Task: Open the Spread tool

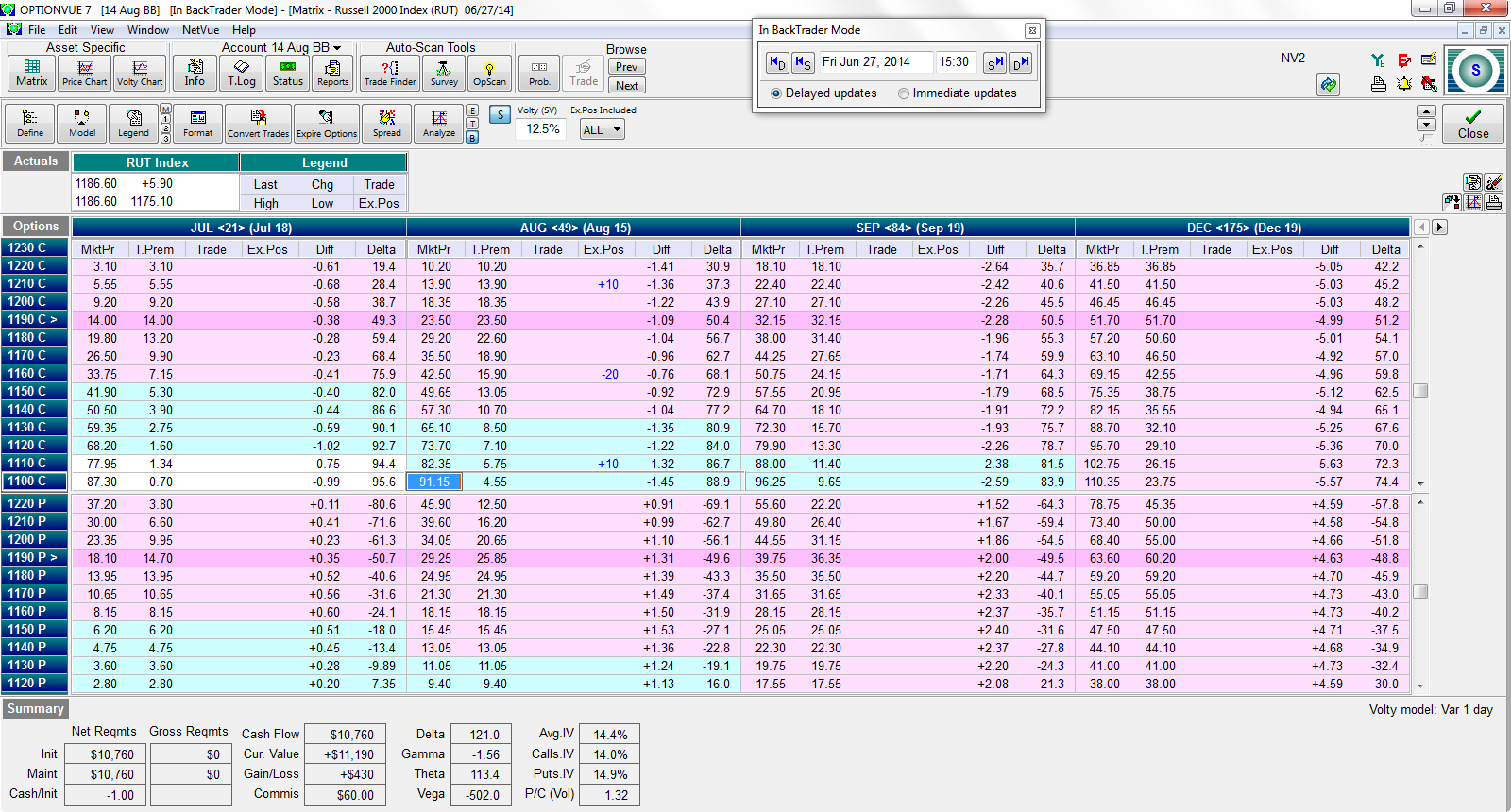Action: point(387,123)
